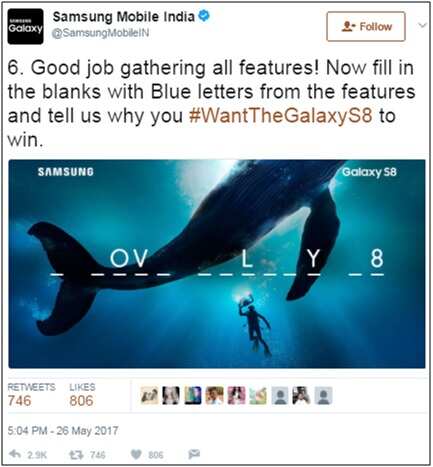Image resolution: width=433 pixels, height=467 pixels.
Task: Open the last default-silhouette avatar
Action: (x=323, y=396)
